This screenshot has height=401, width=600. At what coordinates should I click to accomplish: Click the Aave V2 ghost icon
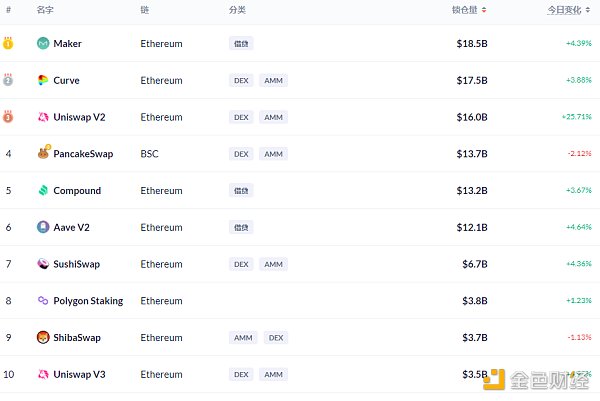click(x=43, y=227)
